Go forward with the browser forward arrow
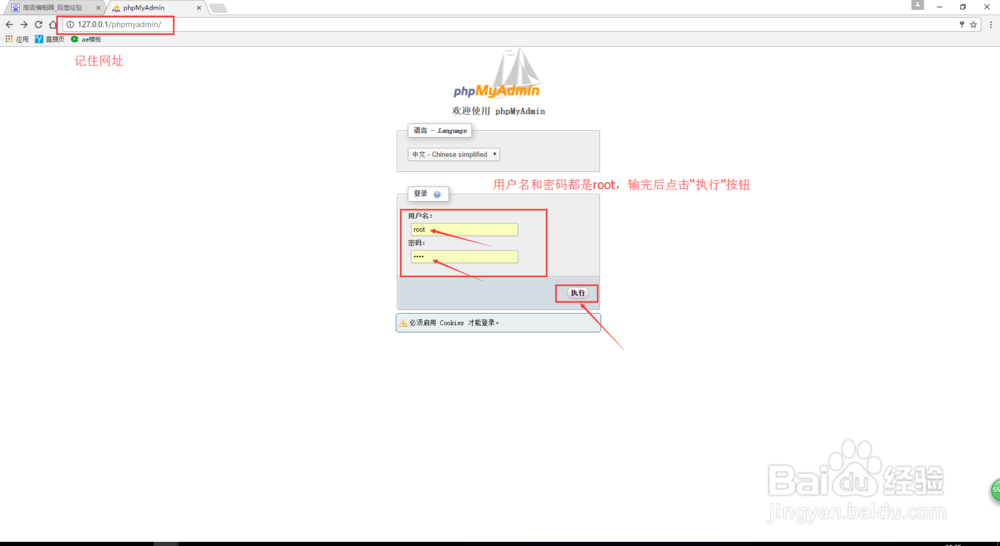Screen dimensions: 1000x546 click(x=24, y=24)
